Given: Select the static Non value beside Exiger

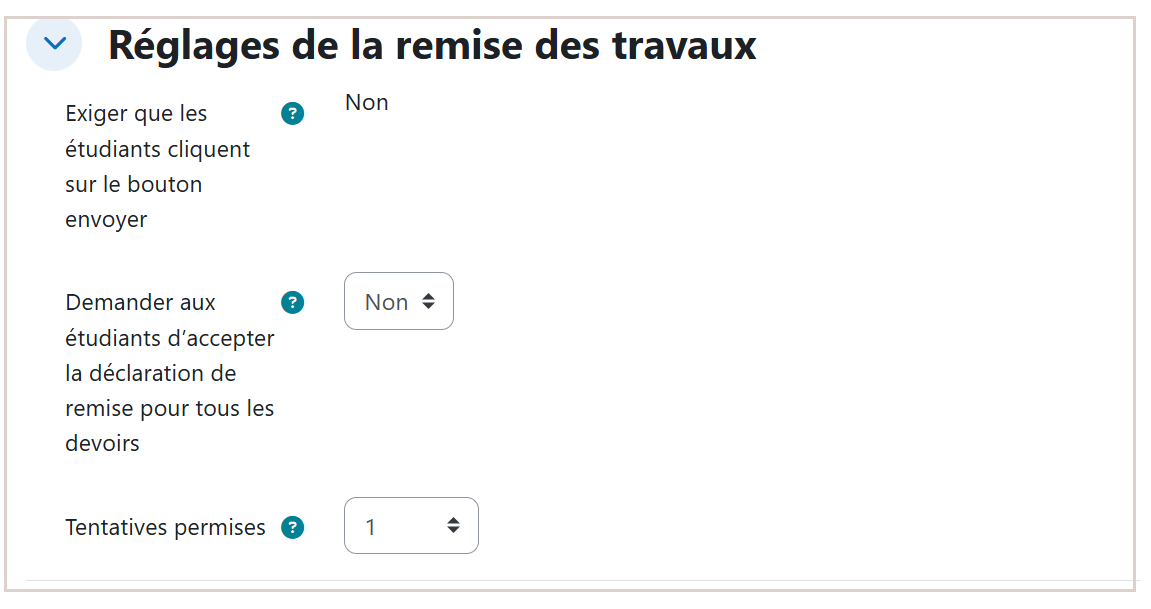Looking at the screenshot, I should [x=366, y=103].
